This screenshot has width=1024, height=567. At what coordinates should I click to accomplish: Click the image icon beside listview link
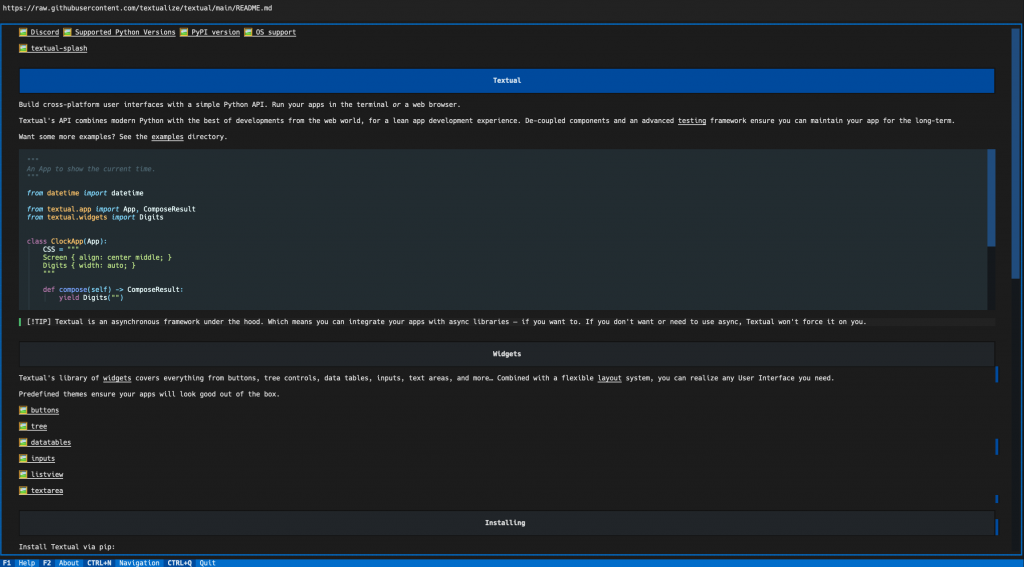pos(23,474)
